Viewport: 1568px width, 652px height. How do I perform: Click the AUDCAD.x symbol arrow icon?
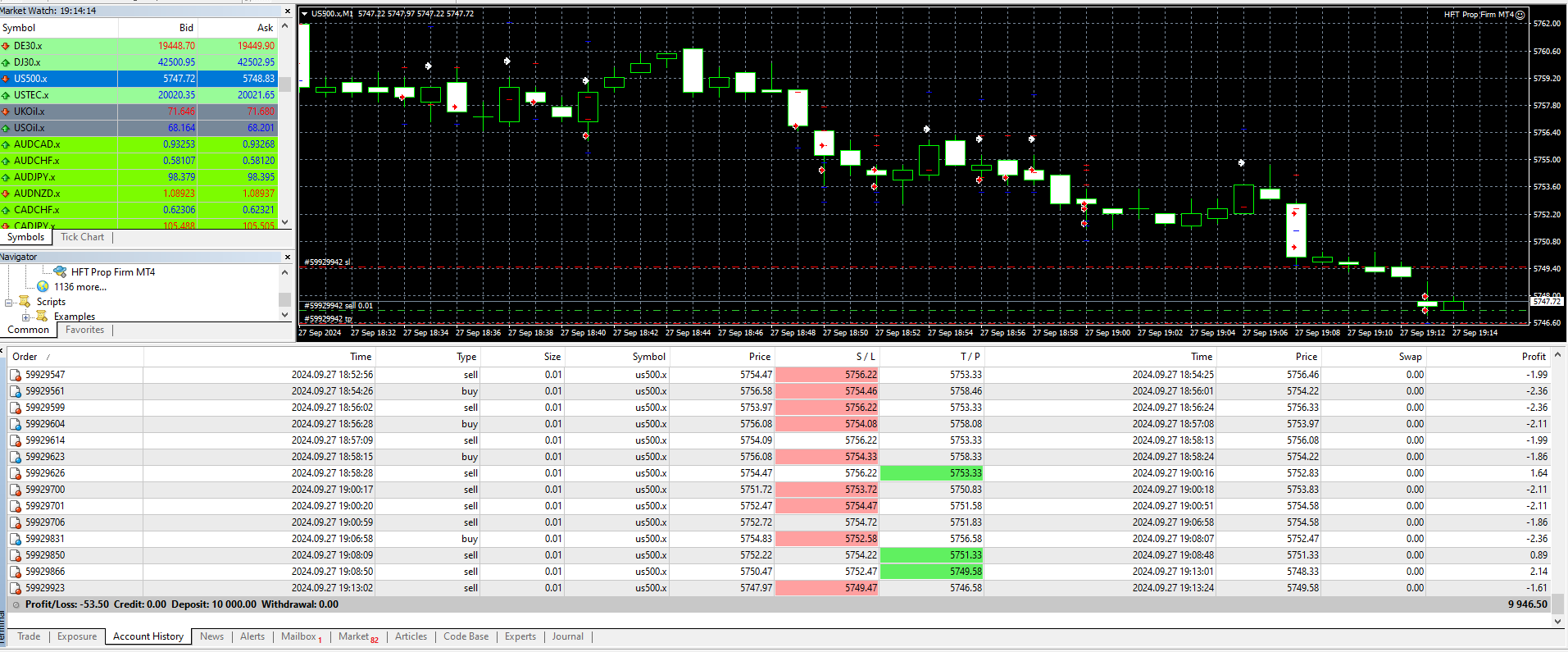click(6, 144)
